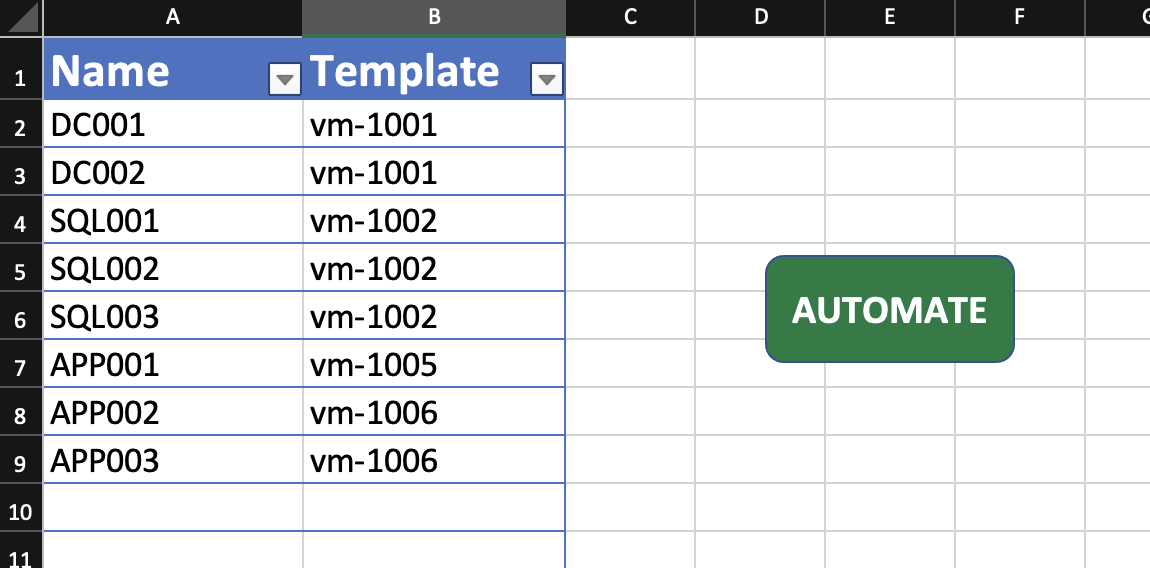This screenshot has width=1150, height=568.
Task: Select column A header
Action: point(172,18)
